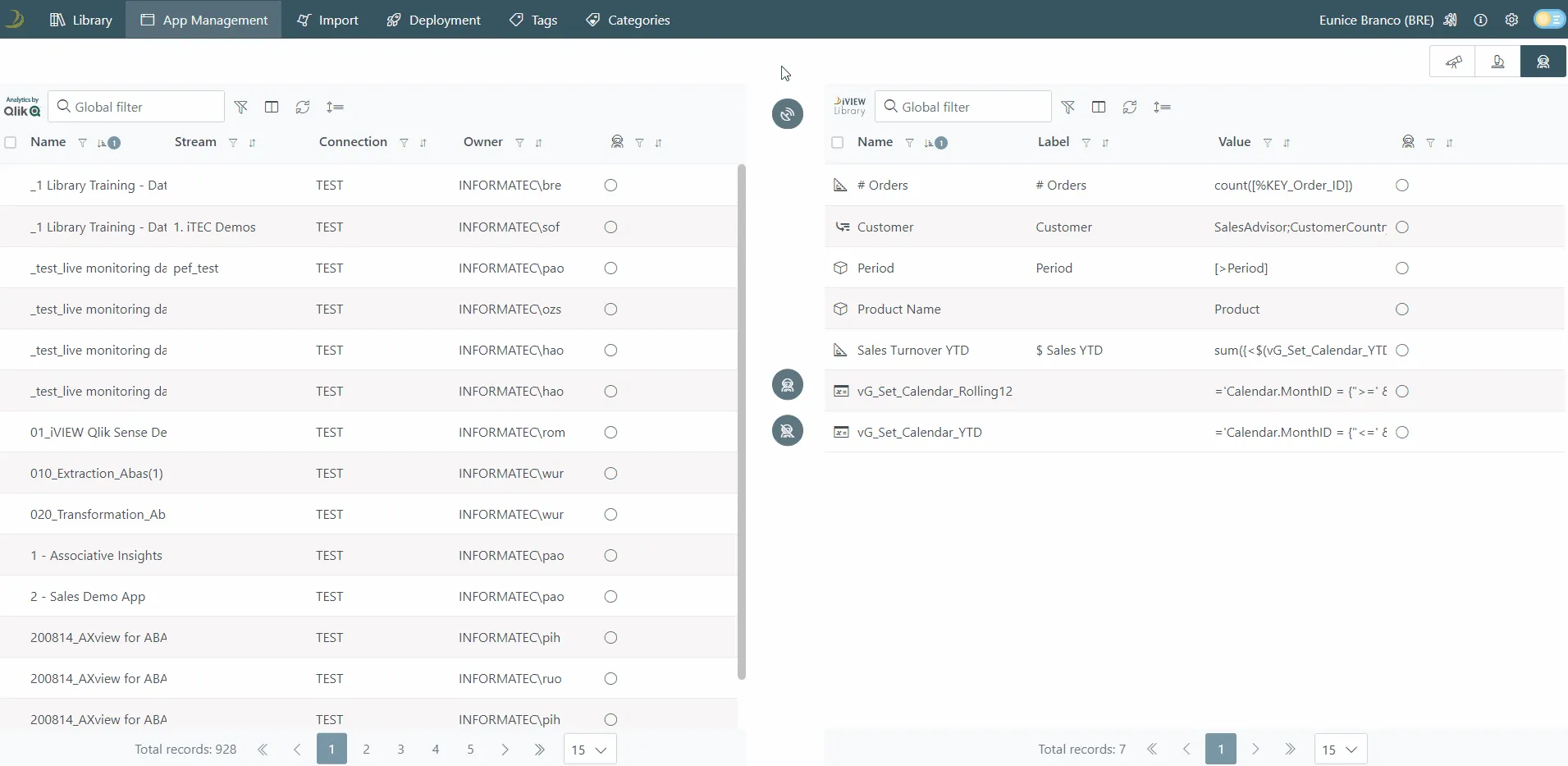Select the dimension view button at top right
The image size is (1568, 766).
point(1452,62)
